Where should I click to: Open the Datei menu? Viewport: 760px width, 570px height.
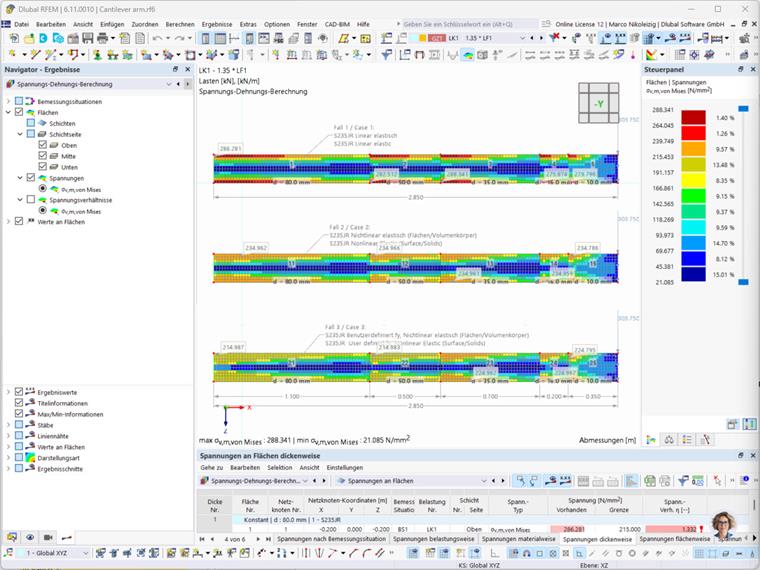pyautogui.click(x=21, y=24)
